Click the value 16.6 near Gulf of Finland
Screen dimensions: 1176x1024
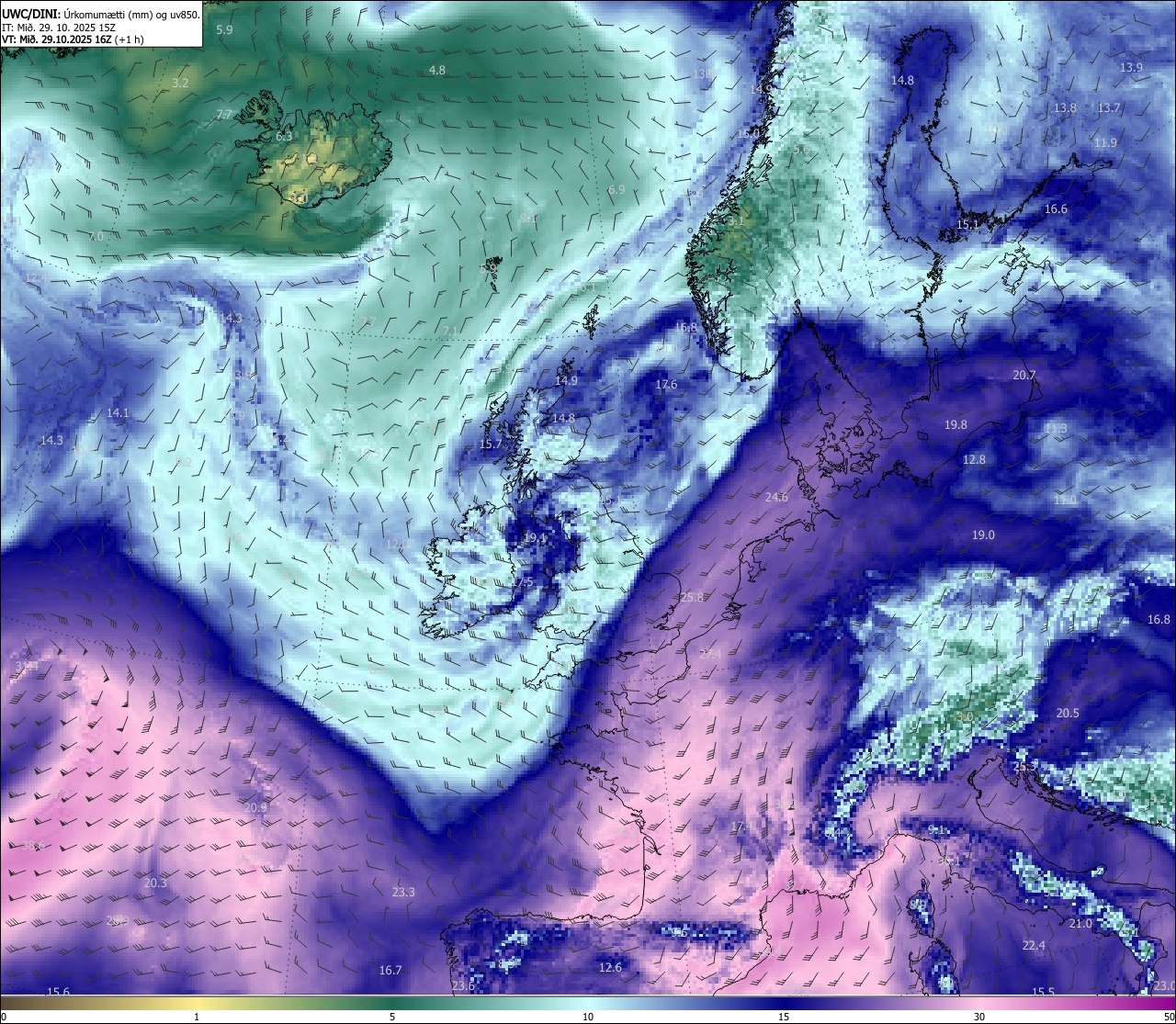[1056, 209]
